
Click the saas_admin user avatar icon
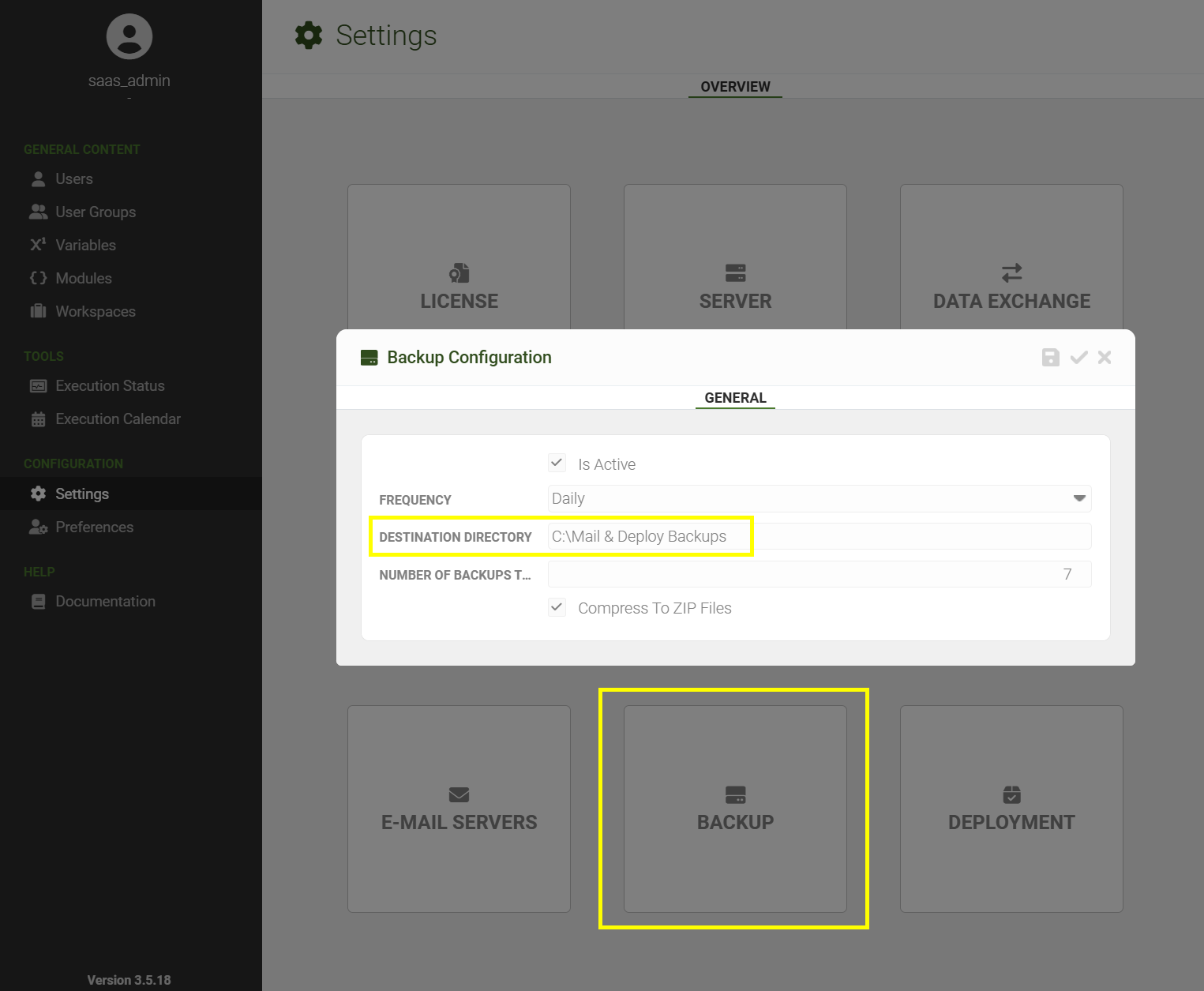(129, 36)
